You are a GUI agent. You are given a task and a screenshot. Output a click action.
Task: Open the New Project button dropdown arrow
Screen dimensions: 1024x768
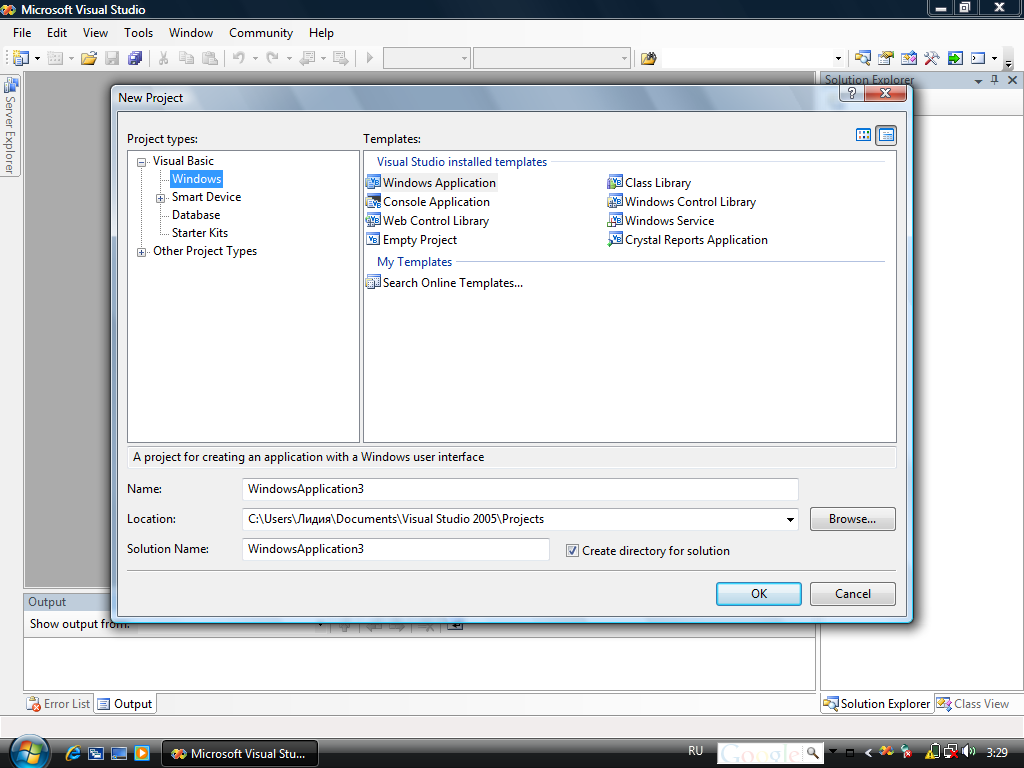coord(37,58)
